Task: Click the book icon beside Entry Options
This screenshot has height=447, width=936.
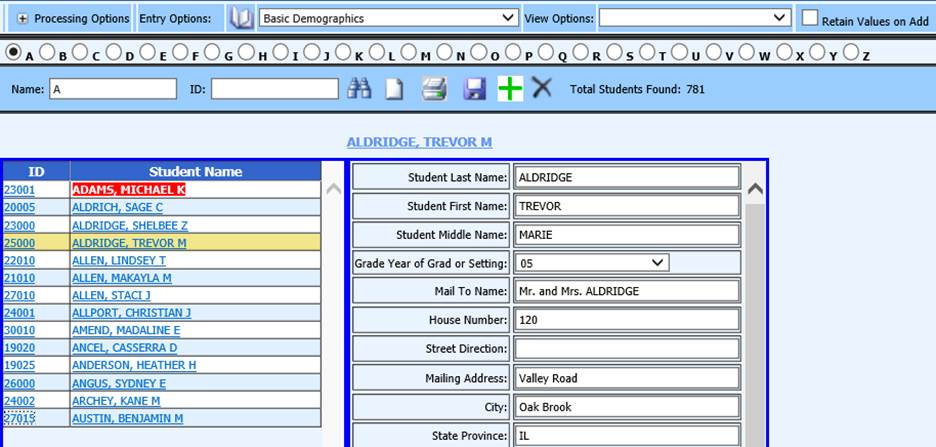Action: tap(240, 18)
